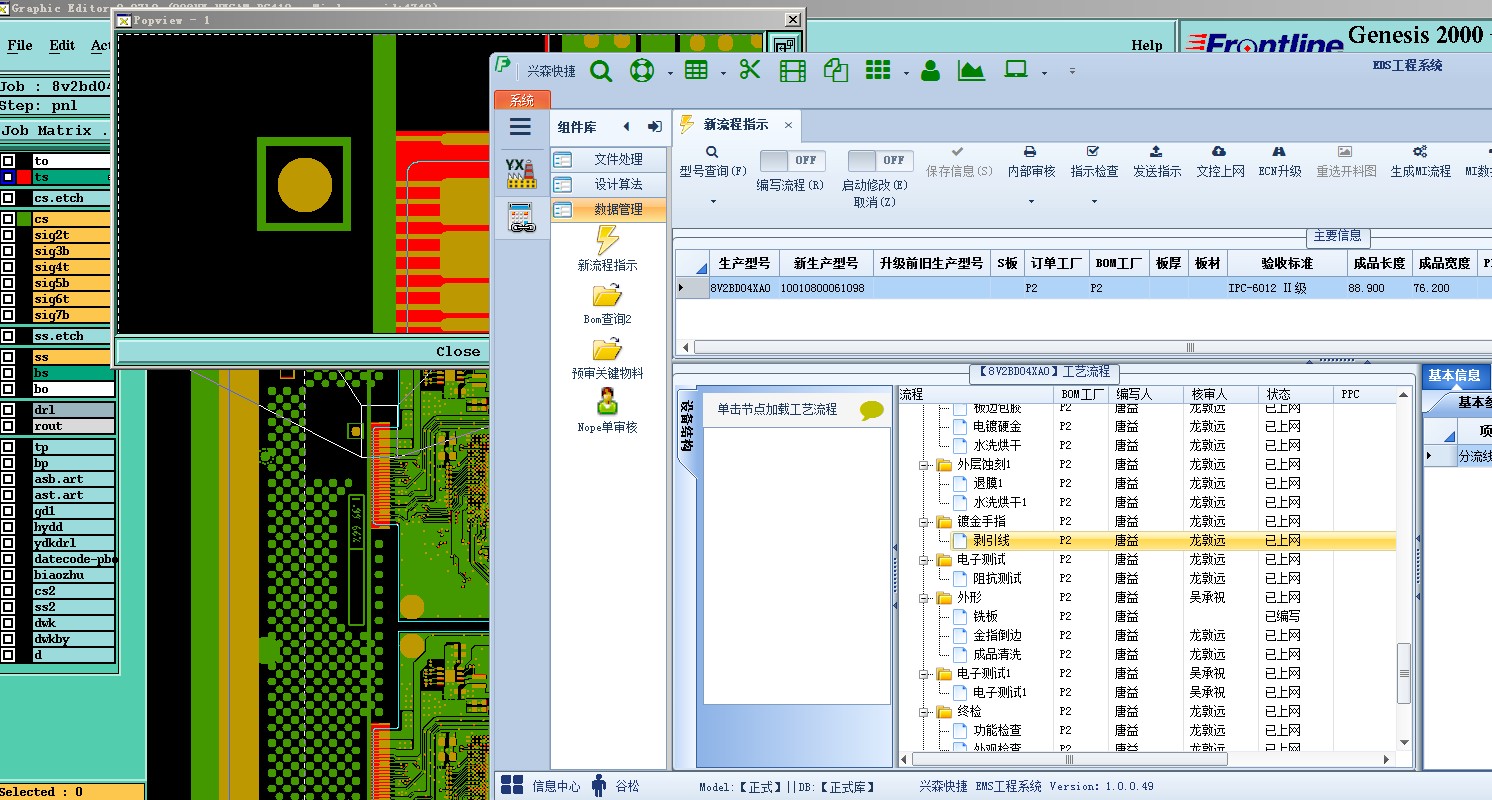The width and height of the screenshot is (1492, 800).
Task: Open the 型号查询(F) dropdown arrow
Action: (713, 202)
